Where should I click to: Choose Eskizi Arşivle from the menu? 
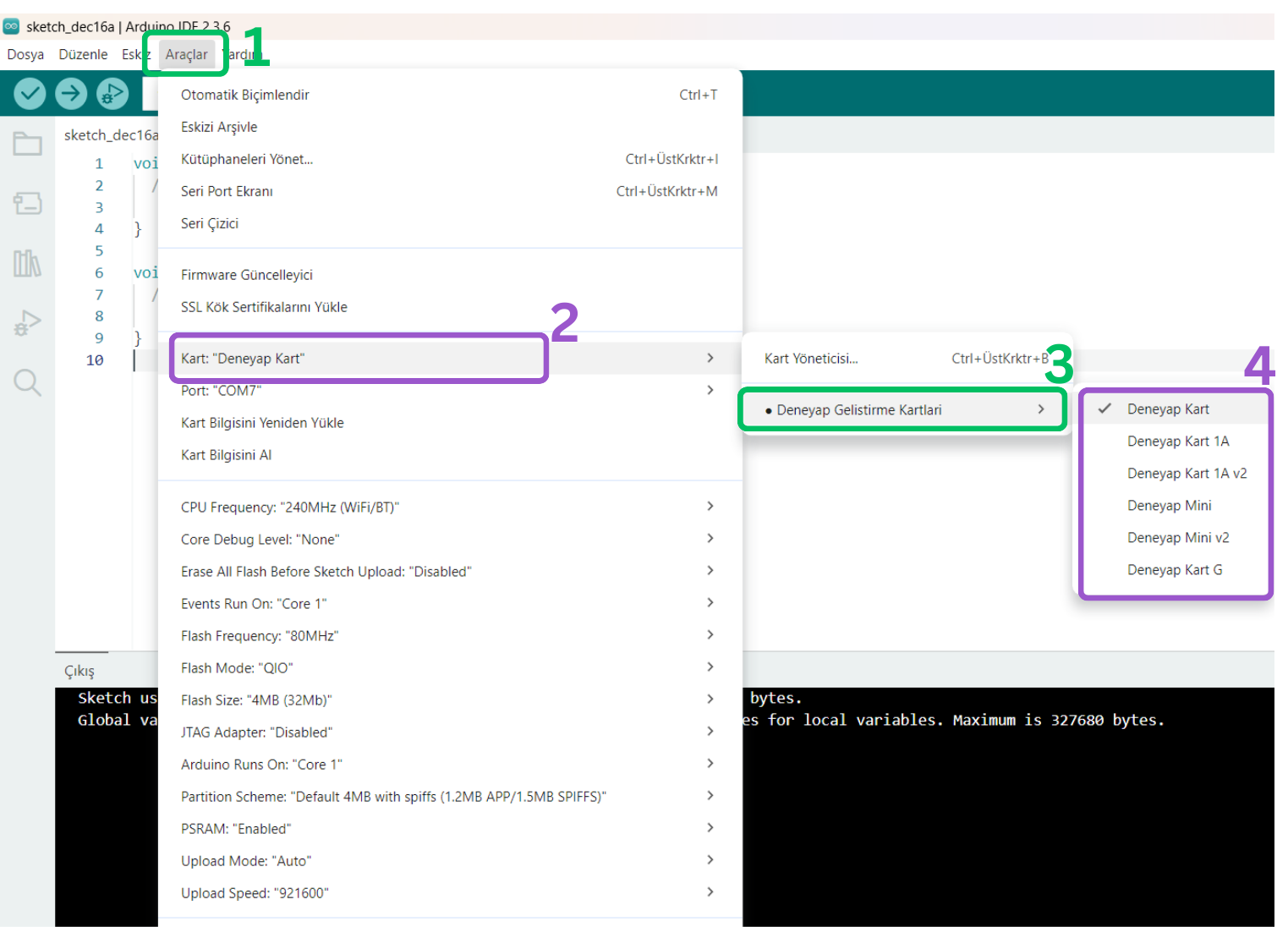pyautogui.click(x=450, y=127)
